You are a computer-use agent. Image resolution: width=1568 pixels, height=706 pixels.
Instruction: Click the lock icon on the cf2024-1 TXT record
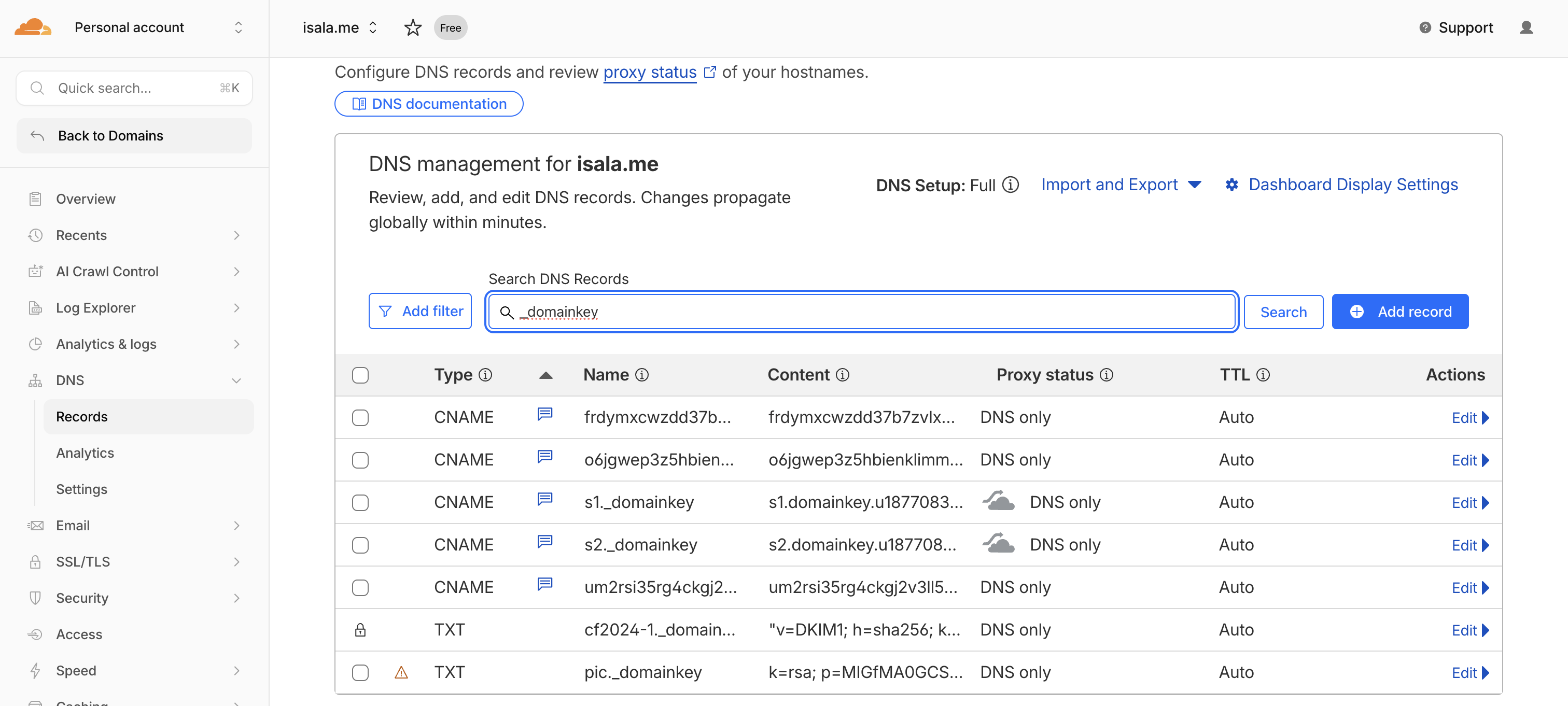click(x=360, y=630)
